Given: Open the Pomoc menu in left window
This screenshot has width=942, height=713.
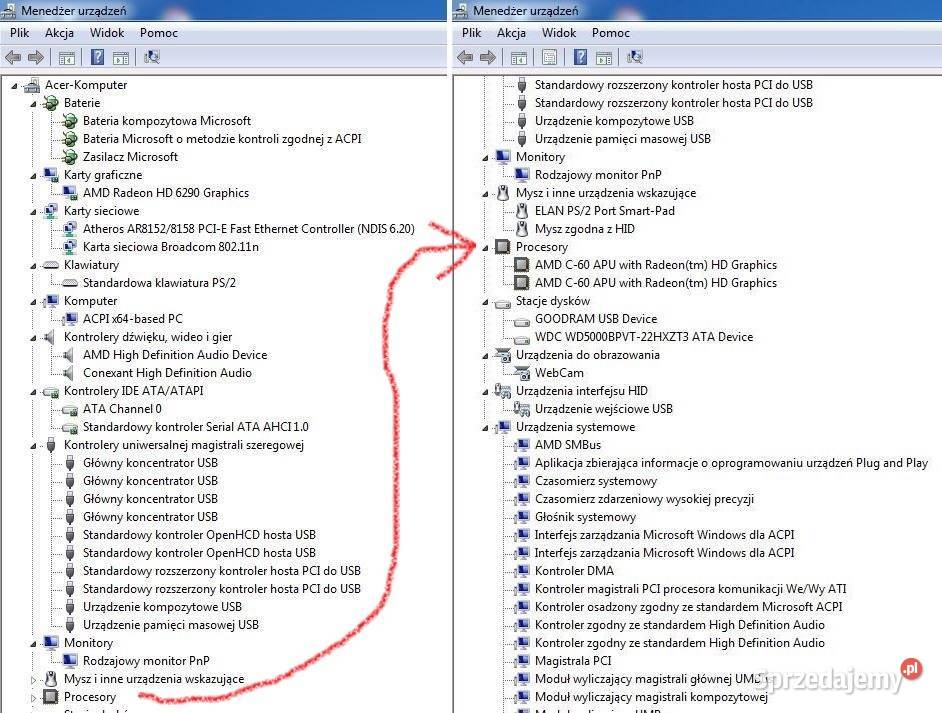Looking at the screenshot, I should 159,33.
